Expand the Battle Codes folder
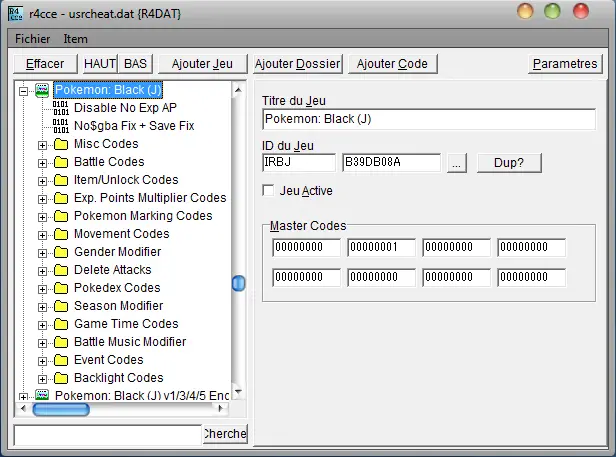The height and width of the screenshot is (457, 616). (x=42, y=163)
